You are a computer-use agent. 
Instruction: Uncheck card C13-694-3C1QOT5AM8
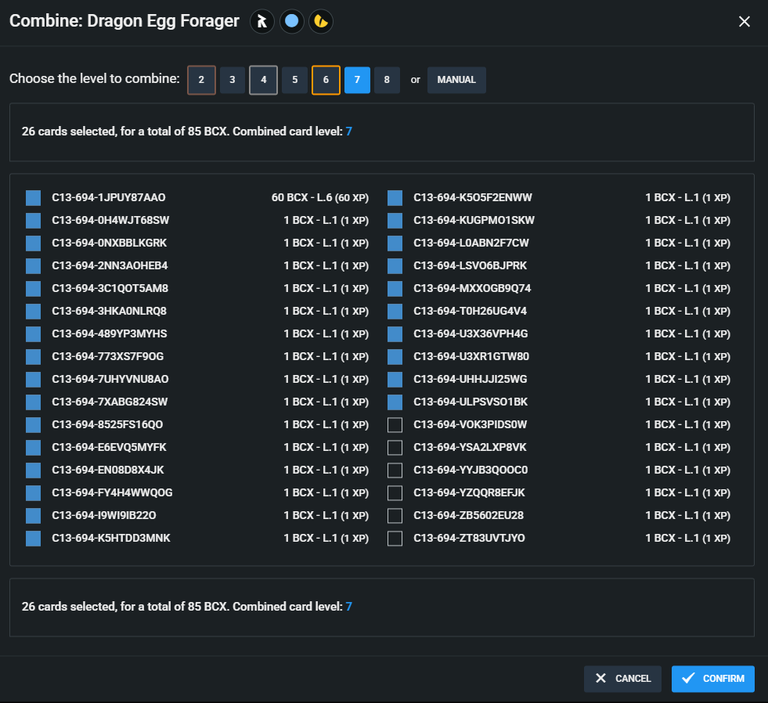(x=33, y=289)
